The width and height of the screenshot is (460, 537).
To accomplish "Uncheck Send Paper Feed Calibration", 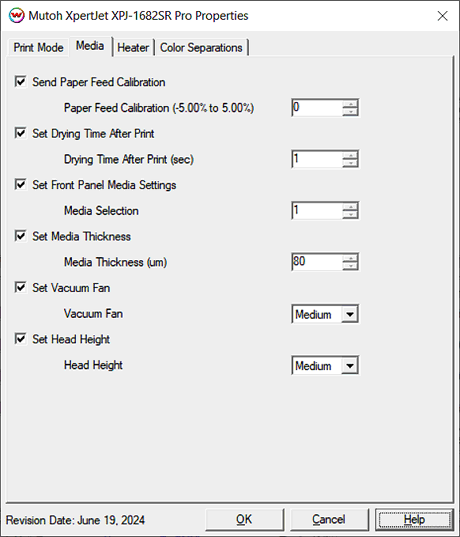I will (x=21, y=82).
